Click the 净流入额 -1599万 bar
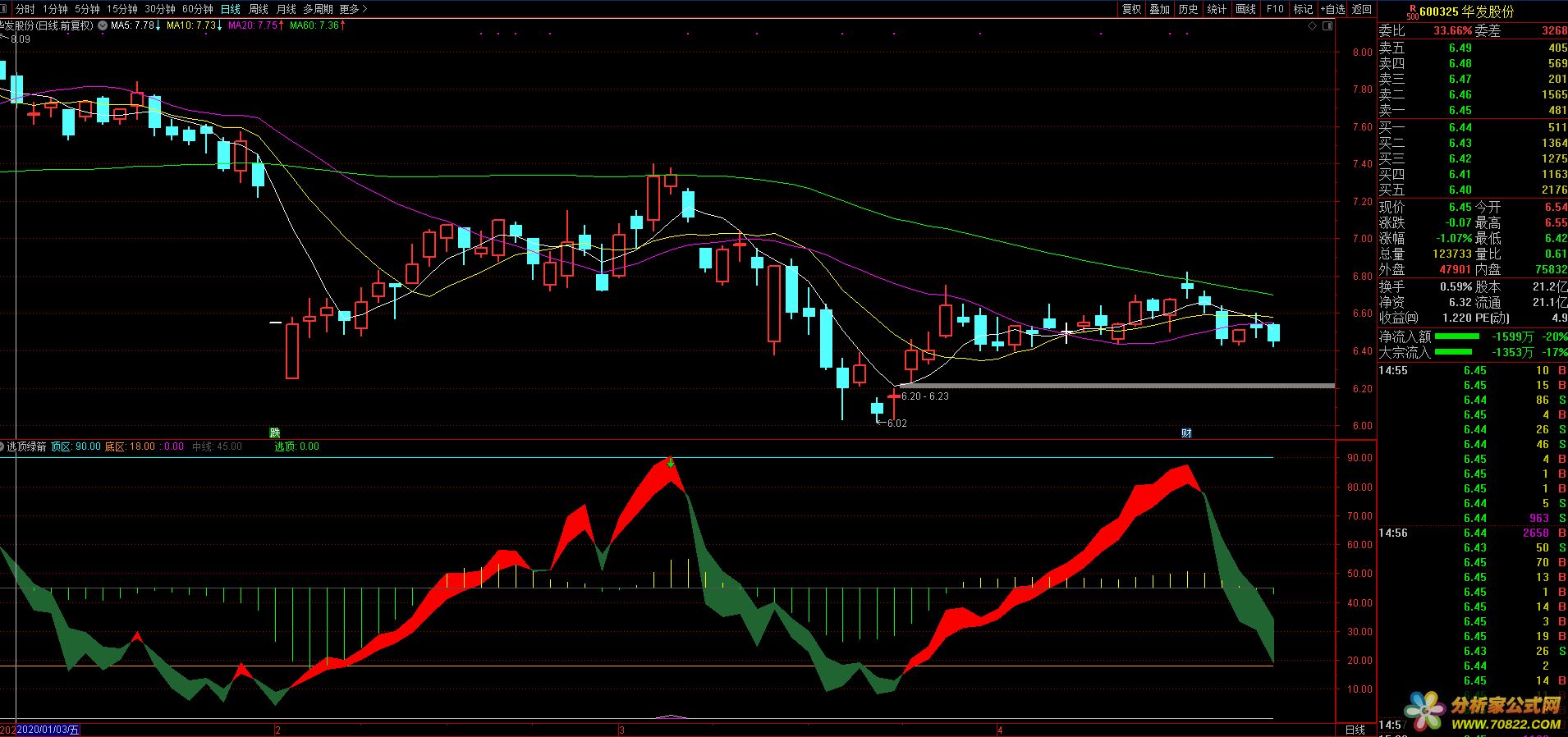This screenshot has width=1568, height=737. coord(1456,336)
